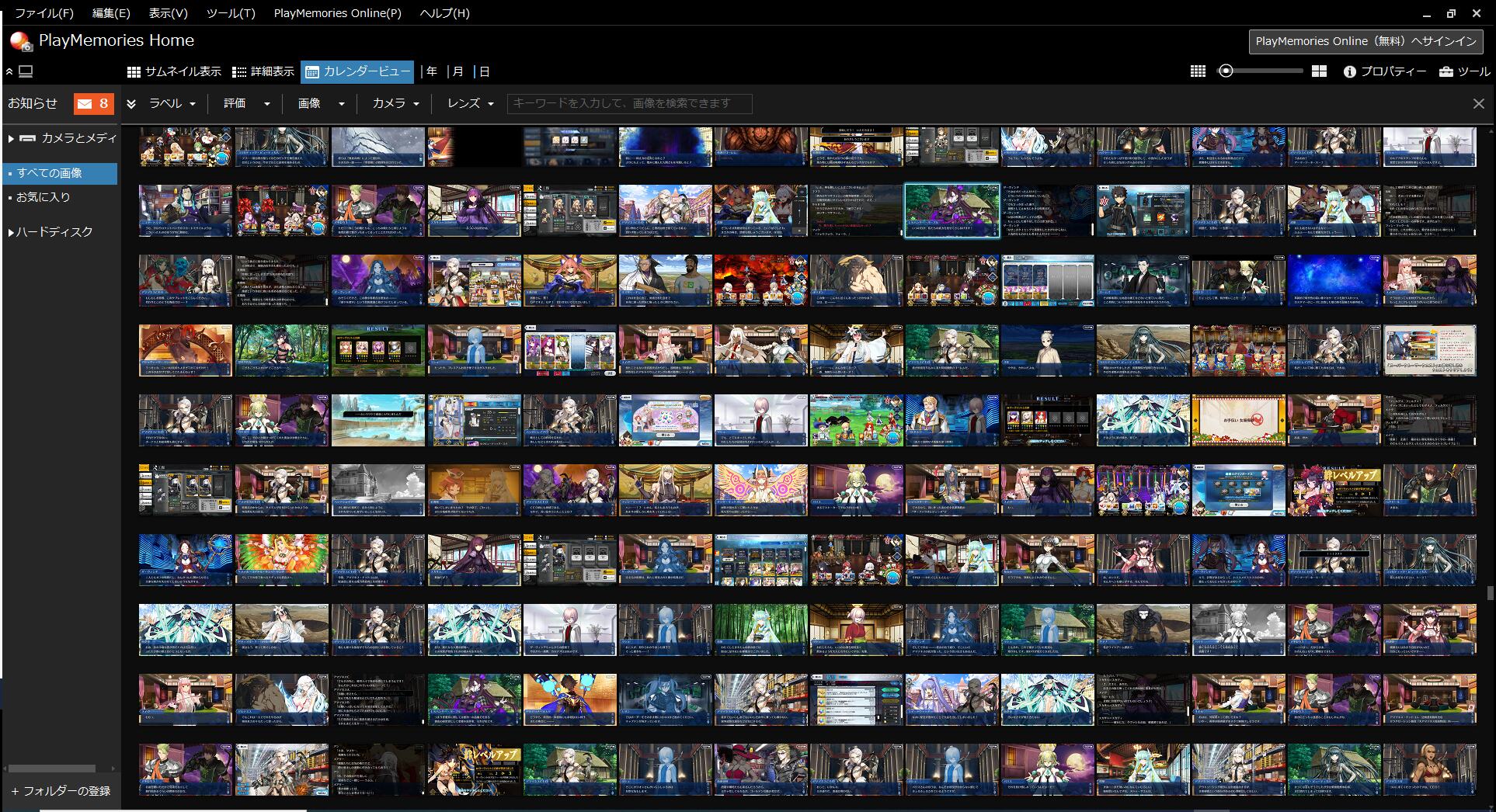Open the お知らせ notification envelope badge

93,103
